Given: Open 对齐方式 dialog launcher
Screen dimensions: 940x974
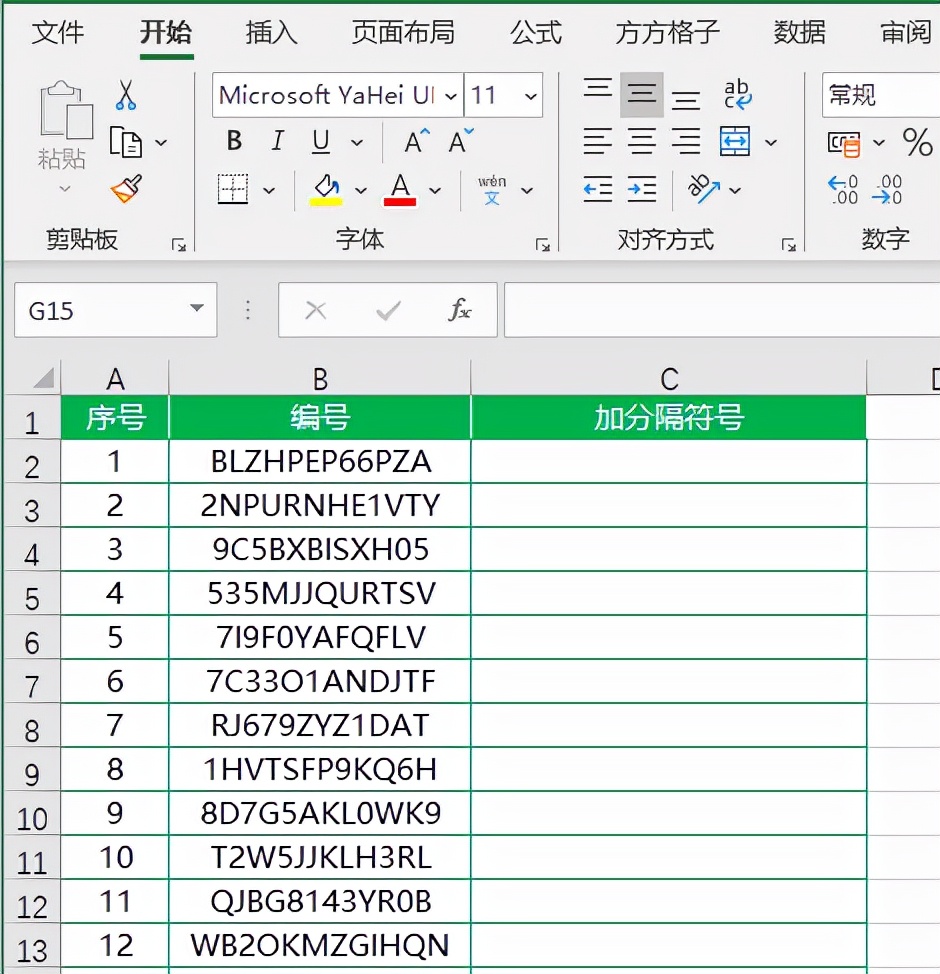Looking at the screenshot, I should tap(789, 245).
